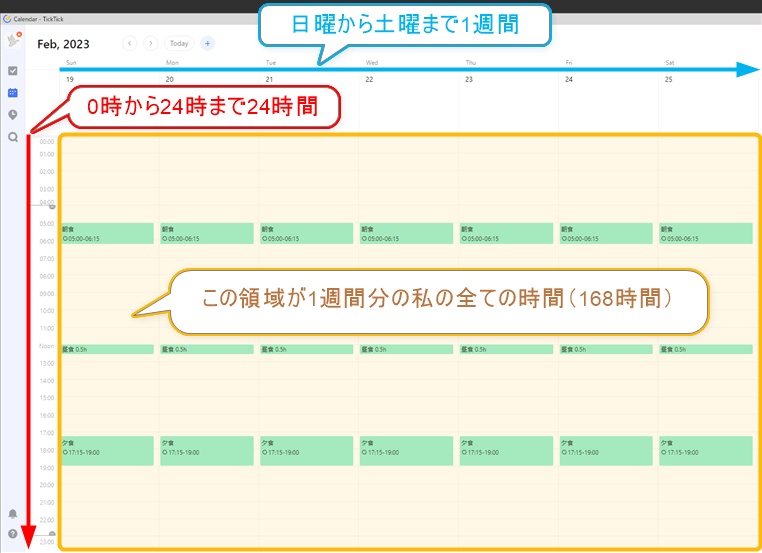Open the Tasks checkbox icon in sidebar
The height and width of the screenshot is (553, 762).
[x=13, y=71]
